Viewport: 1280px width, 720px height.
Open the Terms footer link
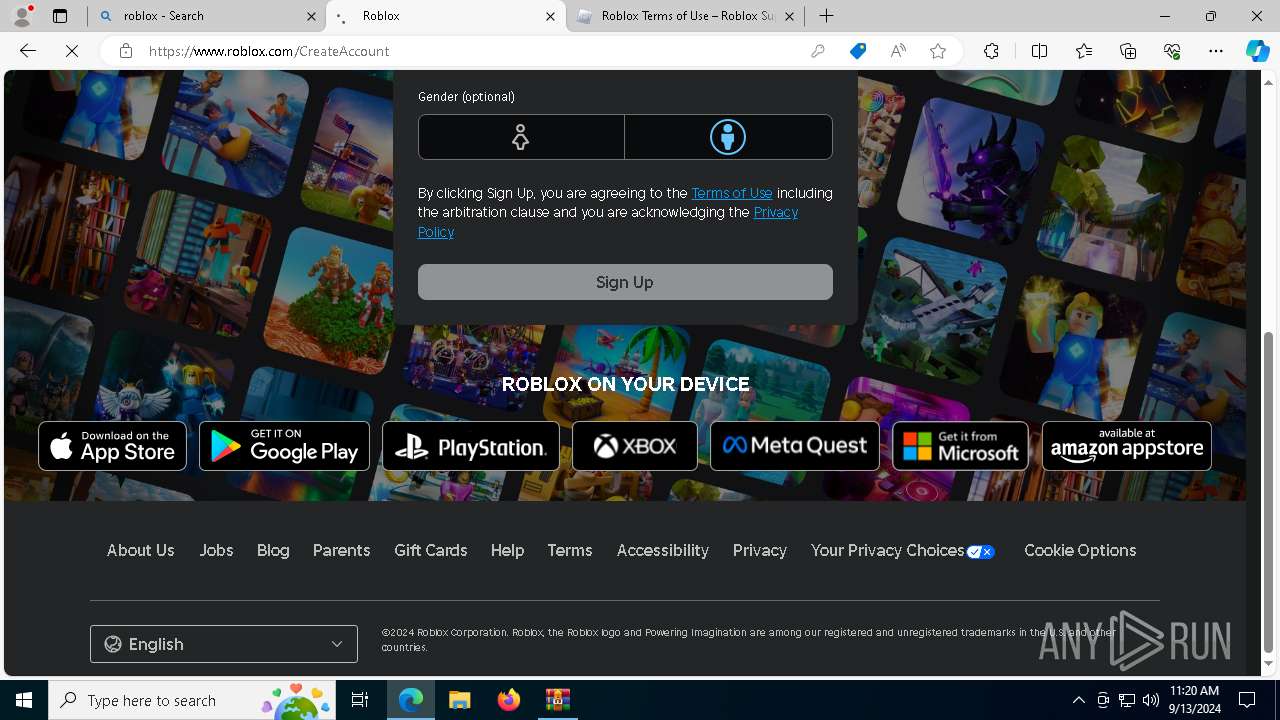coord(570,551)
